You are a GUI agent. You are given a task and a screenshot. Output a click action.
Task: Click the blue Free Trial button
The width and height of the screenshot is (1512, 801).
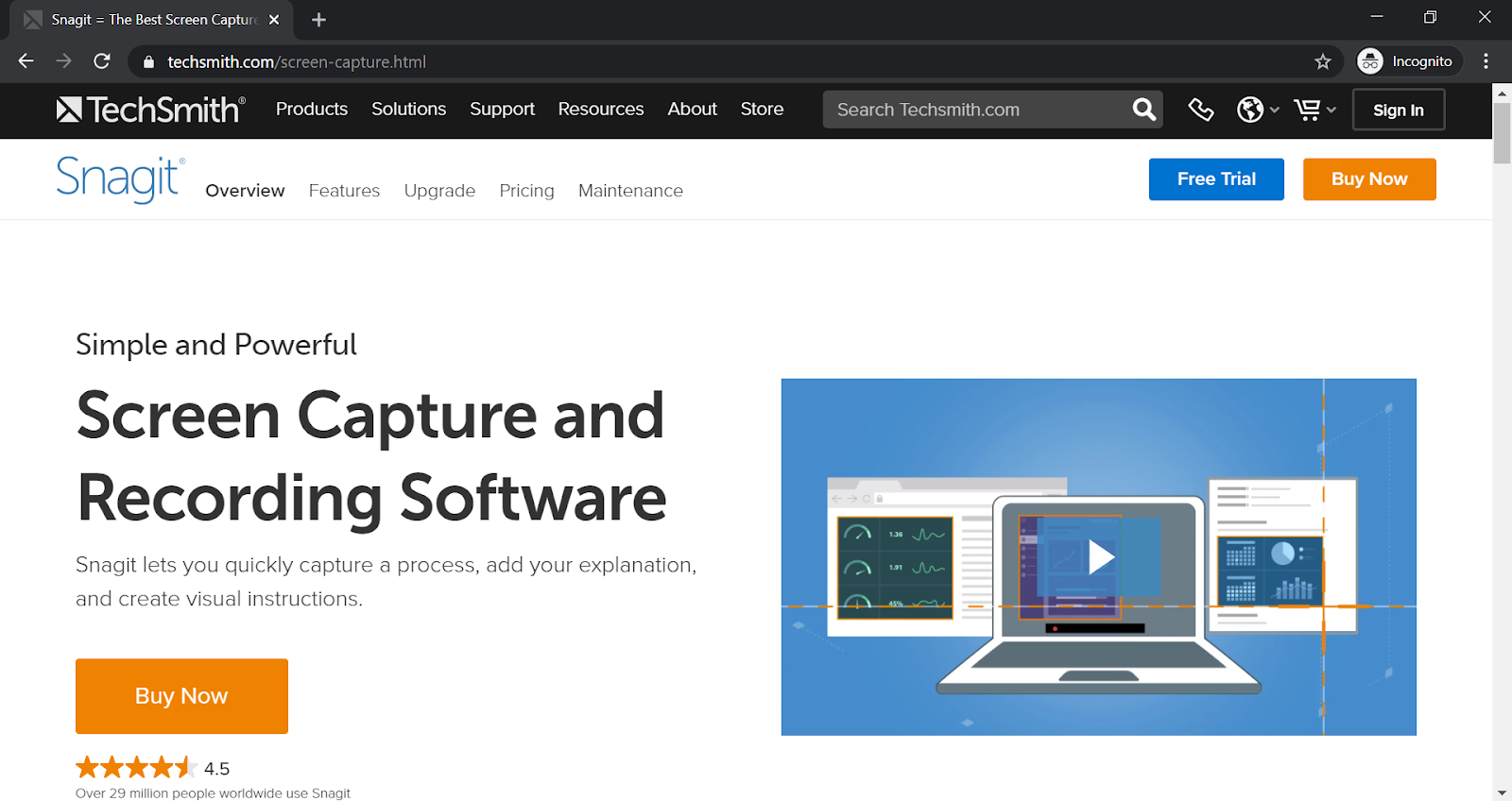(1216, 179)
